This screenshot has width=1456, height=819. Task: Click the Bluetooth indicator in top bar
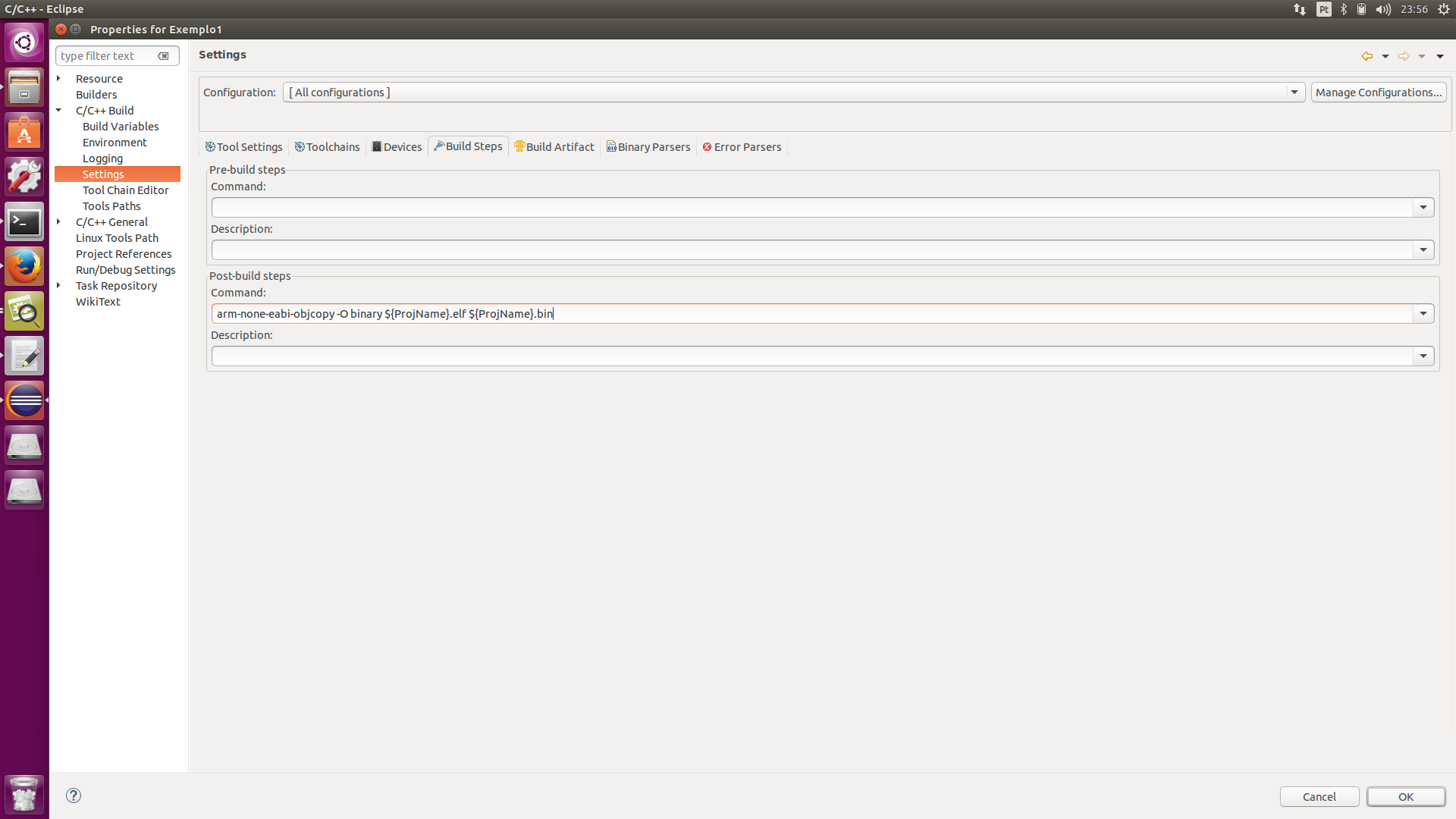pyautogui.click(x=1344, y=9)
